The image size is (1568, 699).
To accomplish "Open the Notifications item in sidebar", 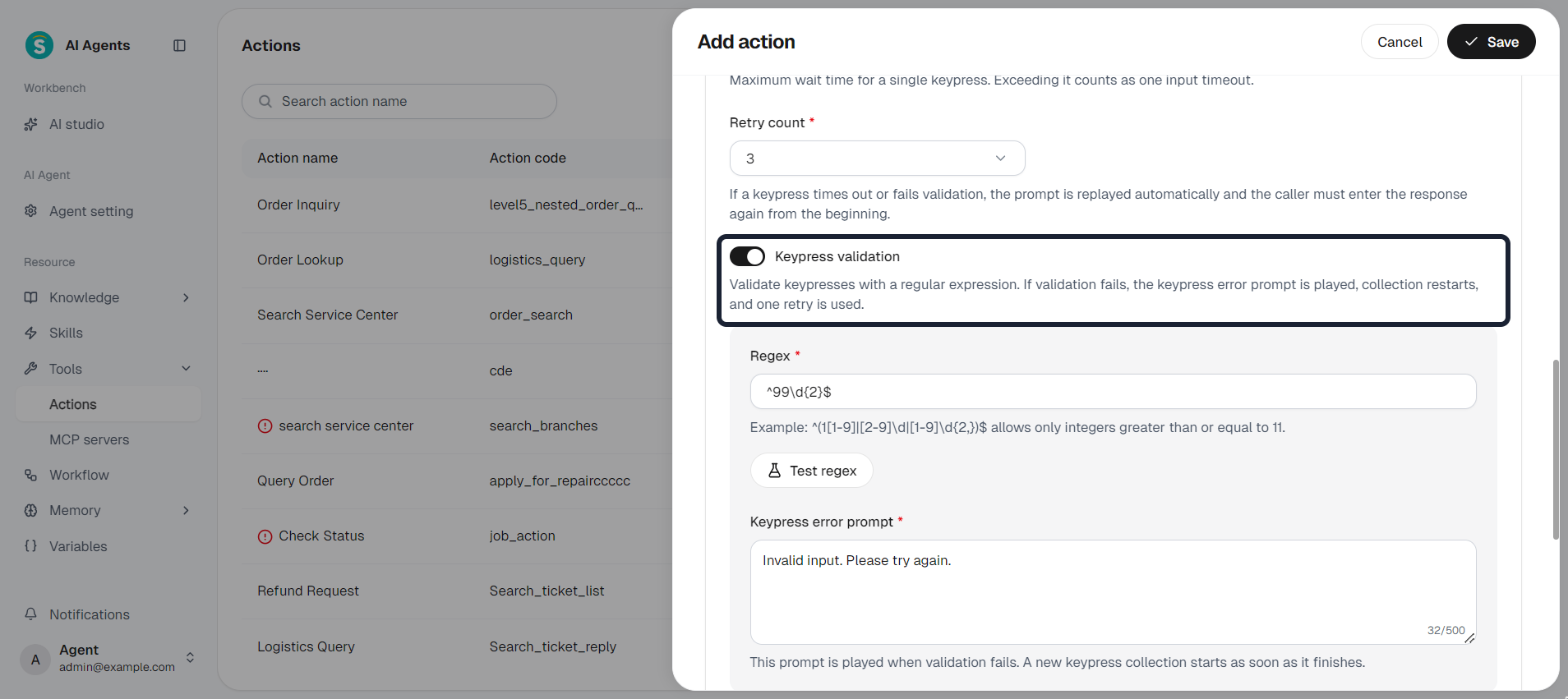I will coord(109,614).
